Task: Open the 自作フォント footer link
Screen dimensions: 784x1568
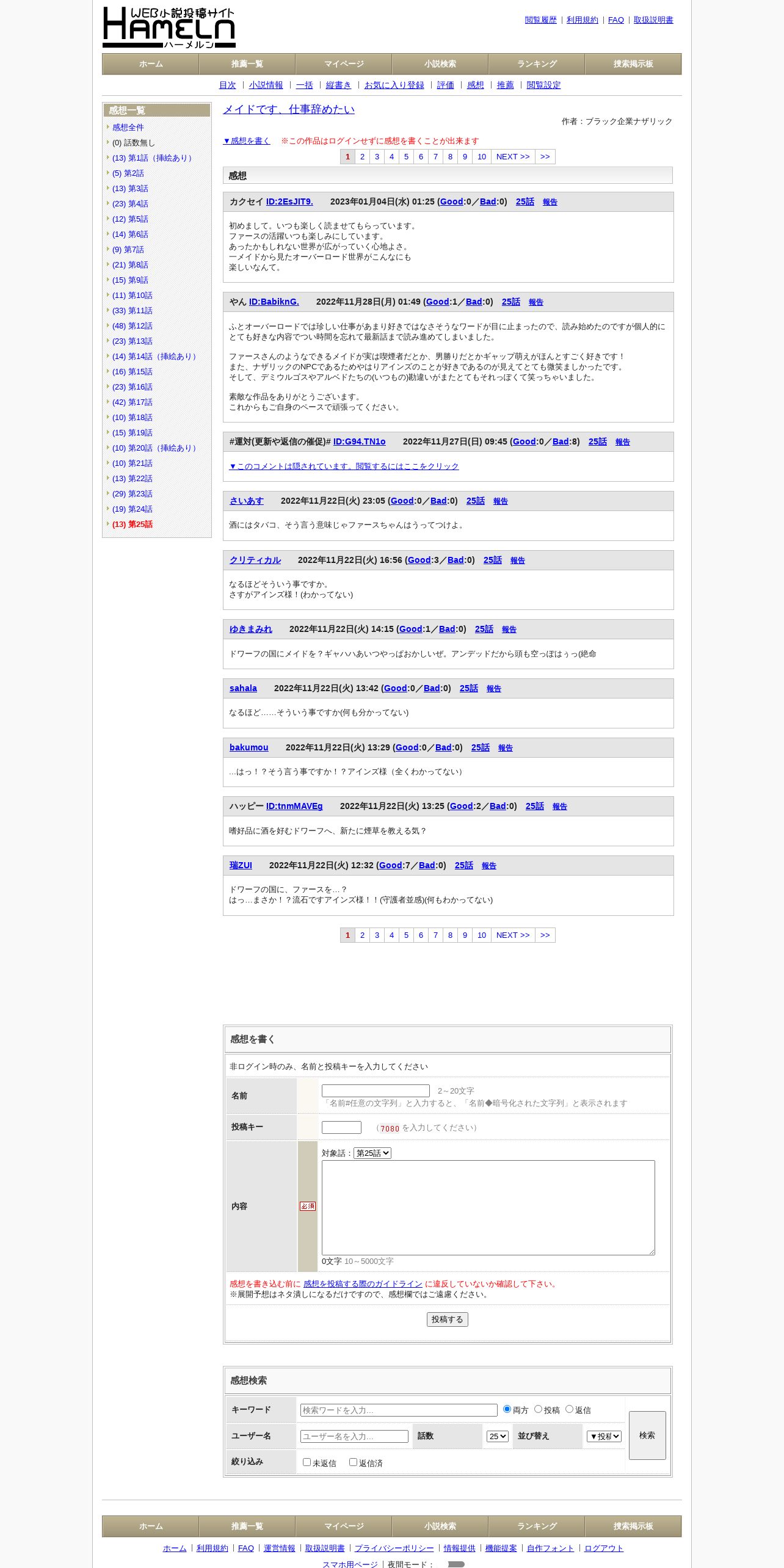Action: (x=551, y=1548)
